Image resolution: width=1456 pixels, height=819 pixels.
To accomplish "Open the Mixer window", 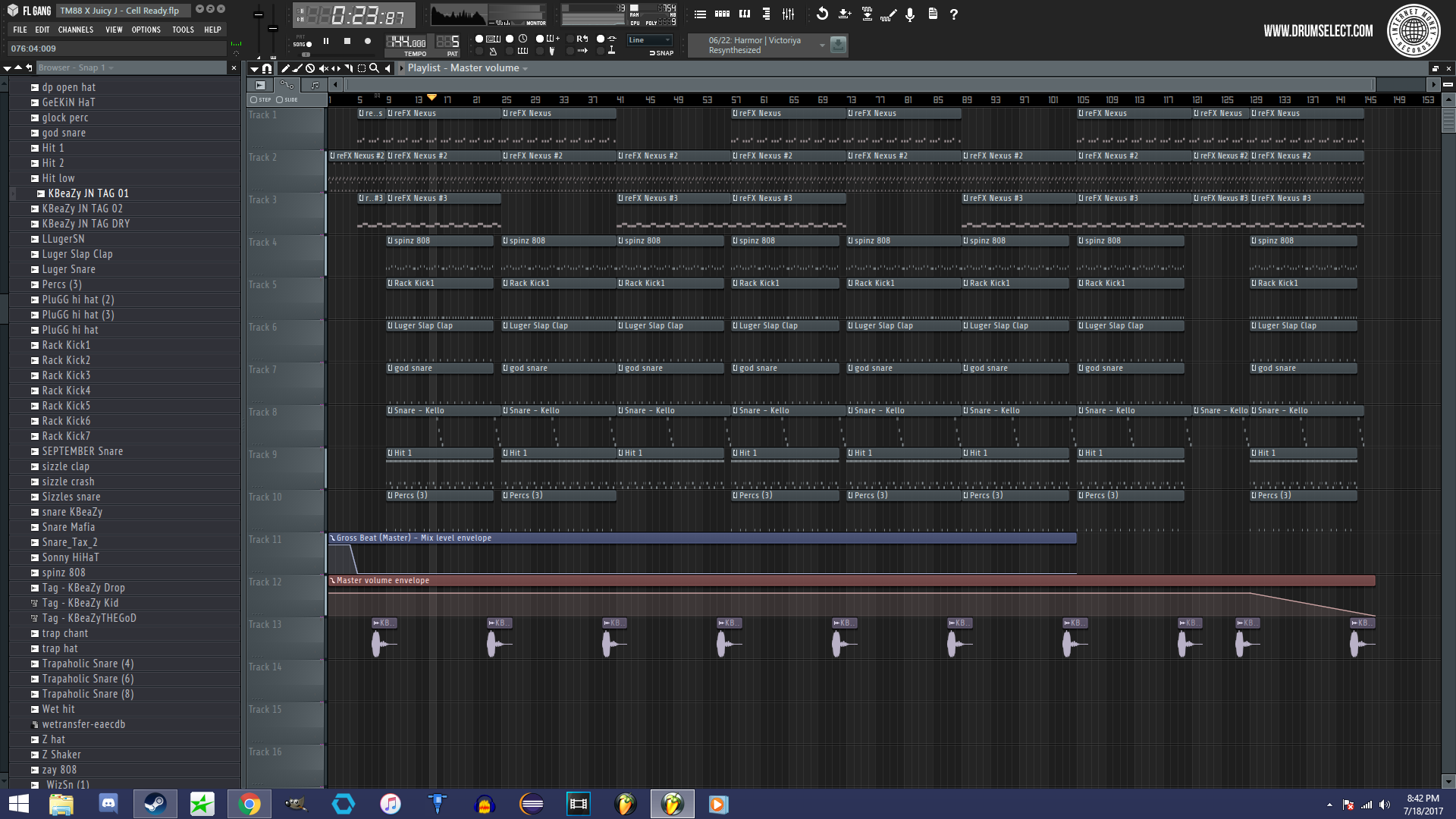I will 788,14.
